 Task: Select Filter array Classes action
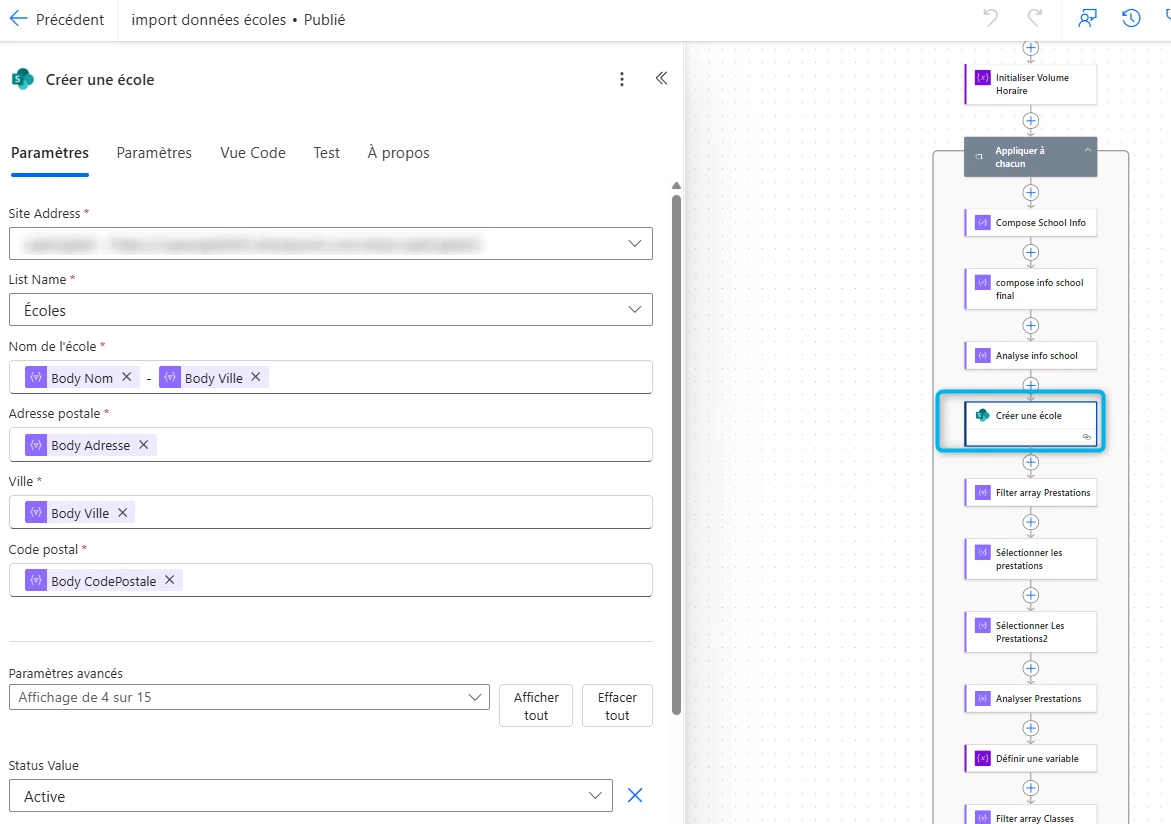[1031, 816]
